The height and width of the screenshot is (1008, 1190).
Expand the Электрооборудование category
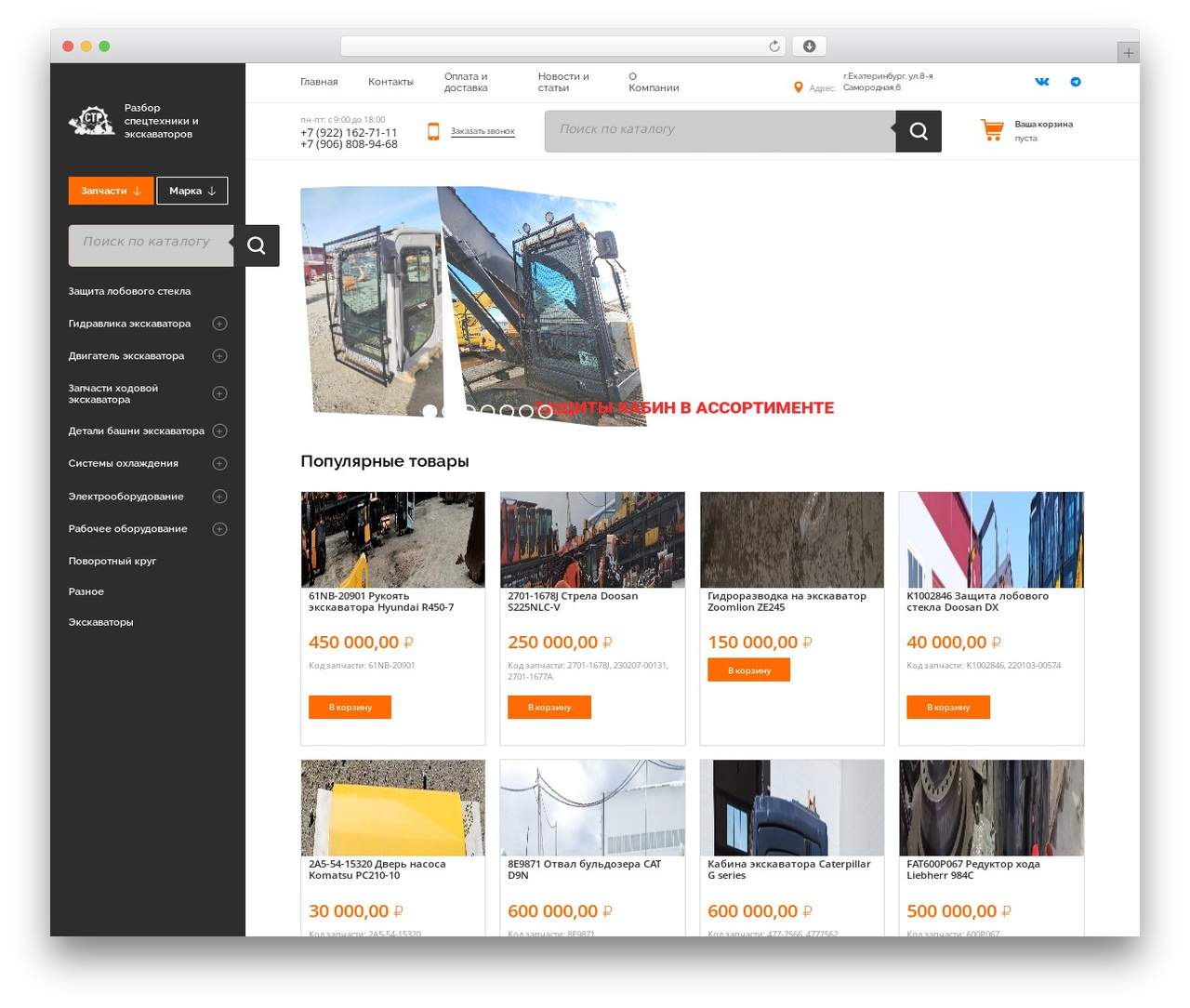(x=219, y=497)
